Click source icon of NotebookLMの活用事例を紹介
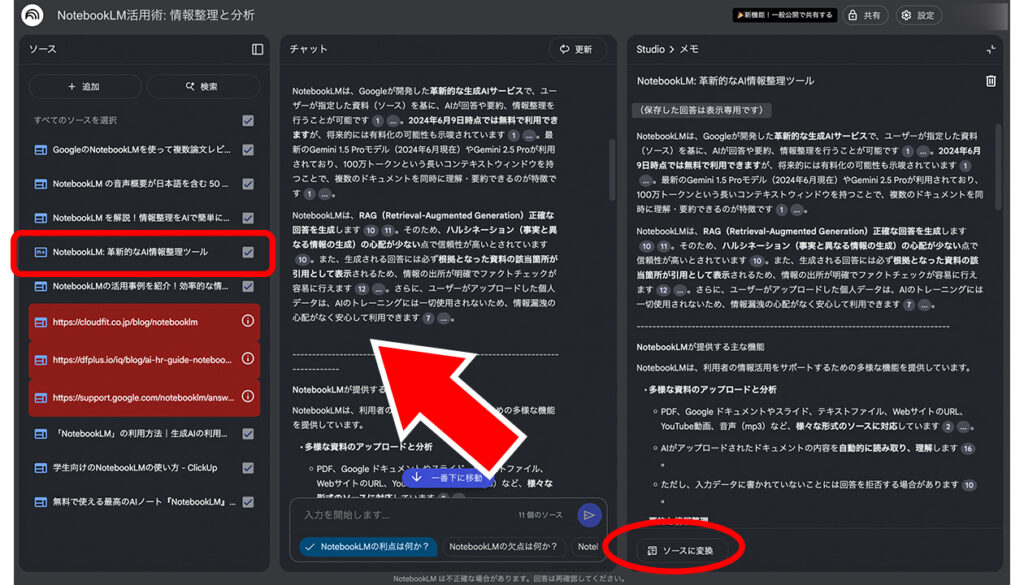This screenshot has width=1024, height=585. click(40, 287)
